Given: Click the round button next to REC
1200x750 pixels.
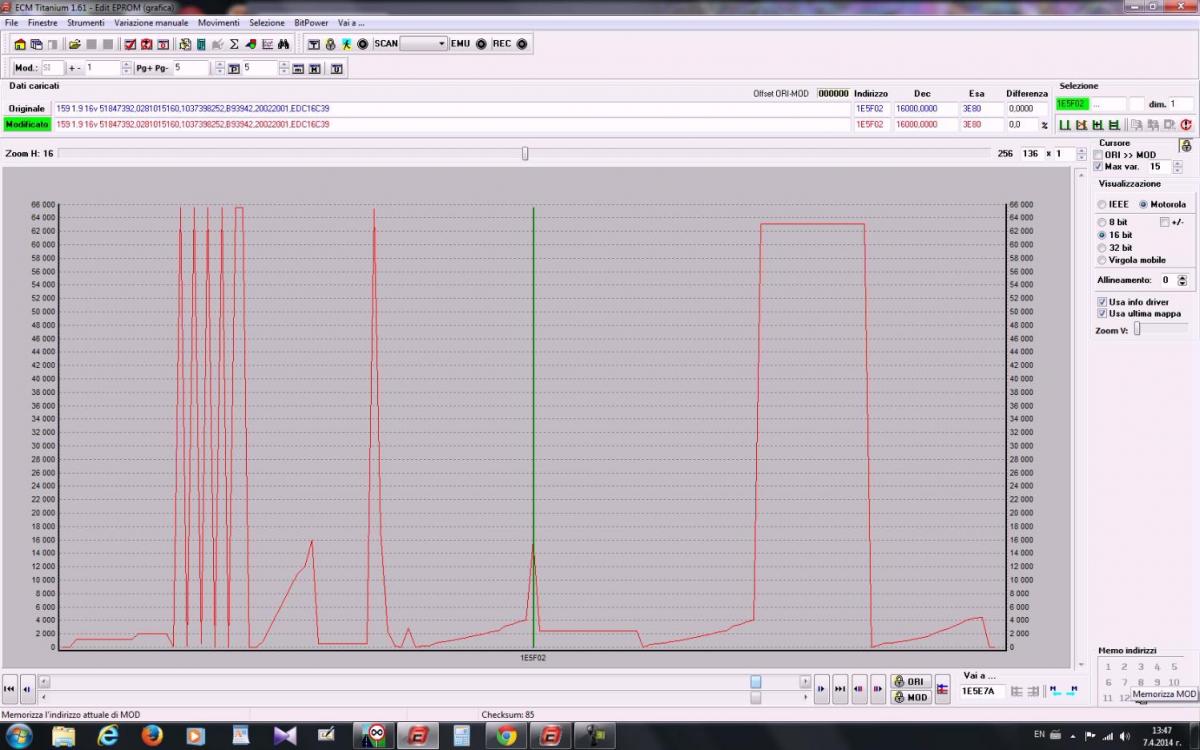Looking at the screenshot, I should [x=522, y=44].
